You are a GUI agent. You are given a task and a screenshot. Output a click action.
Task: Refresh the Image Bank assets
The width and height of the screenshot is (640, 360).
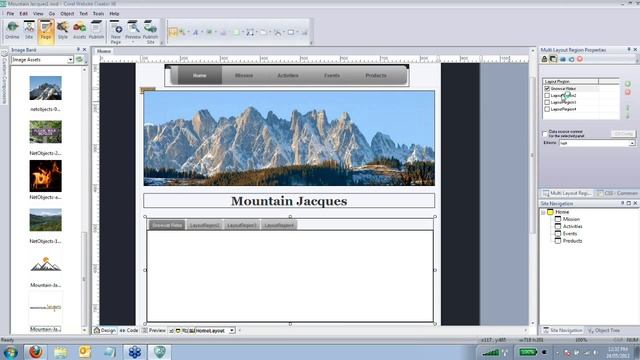(79, 60)
